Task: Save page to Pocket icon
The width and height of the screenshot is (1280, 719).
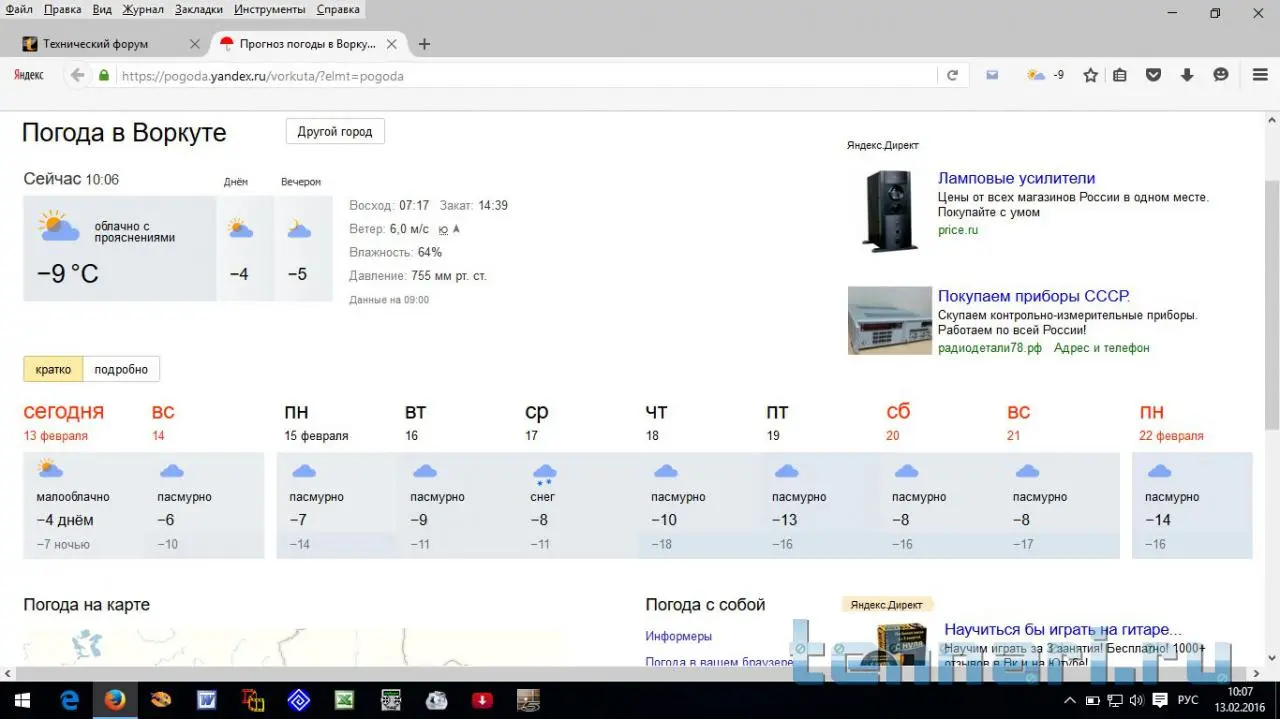Action: [1153, 75]
